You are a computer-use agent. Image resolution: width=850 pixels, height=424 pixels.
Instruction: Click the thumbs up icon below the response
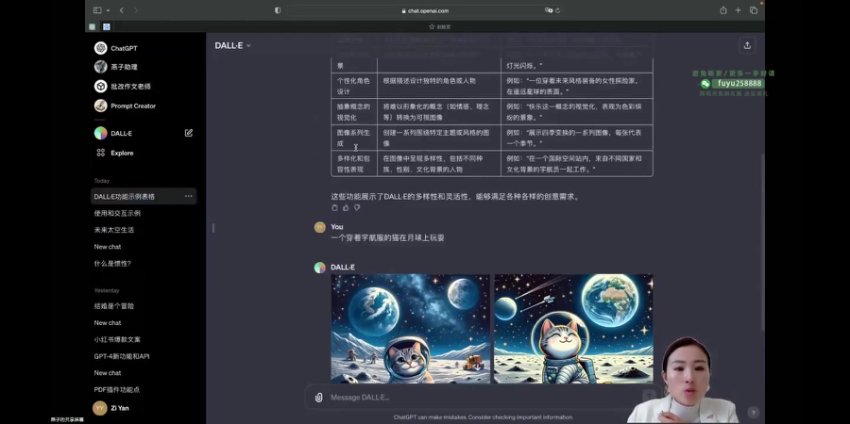tap(346, 208)
